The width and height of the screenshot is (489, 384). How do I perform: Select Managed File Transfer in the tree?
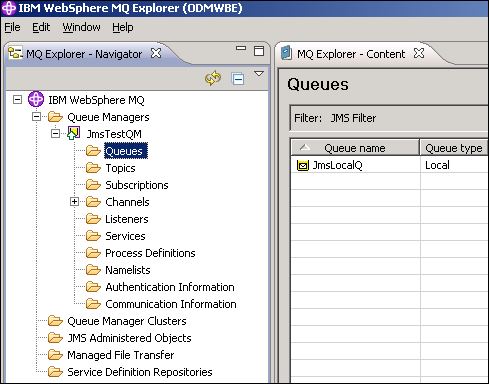point(121,355)
